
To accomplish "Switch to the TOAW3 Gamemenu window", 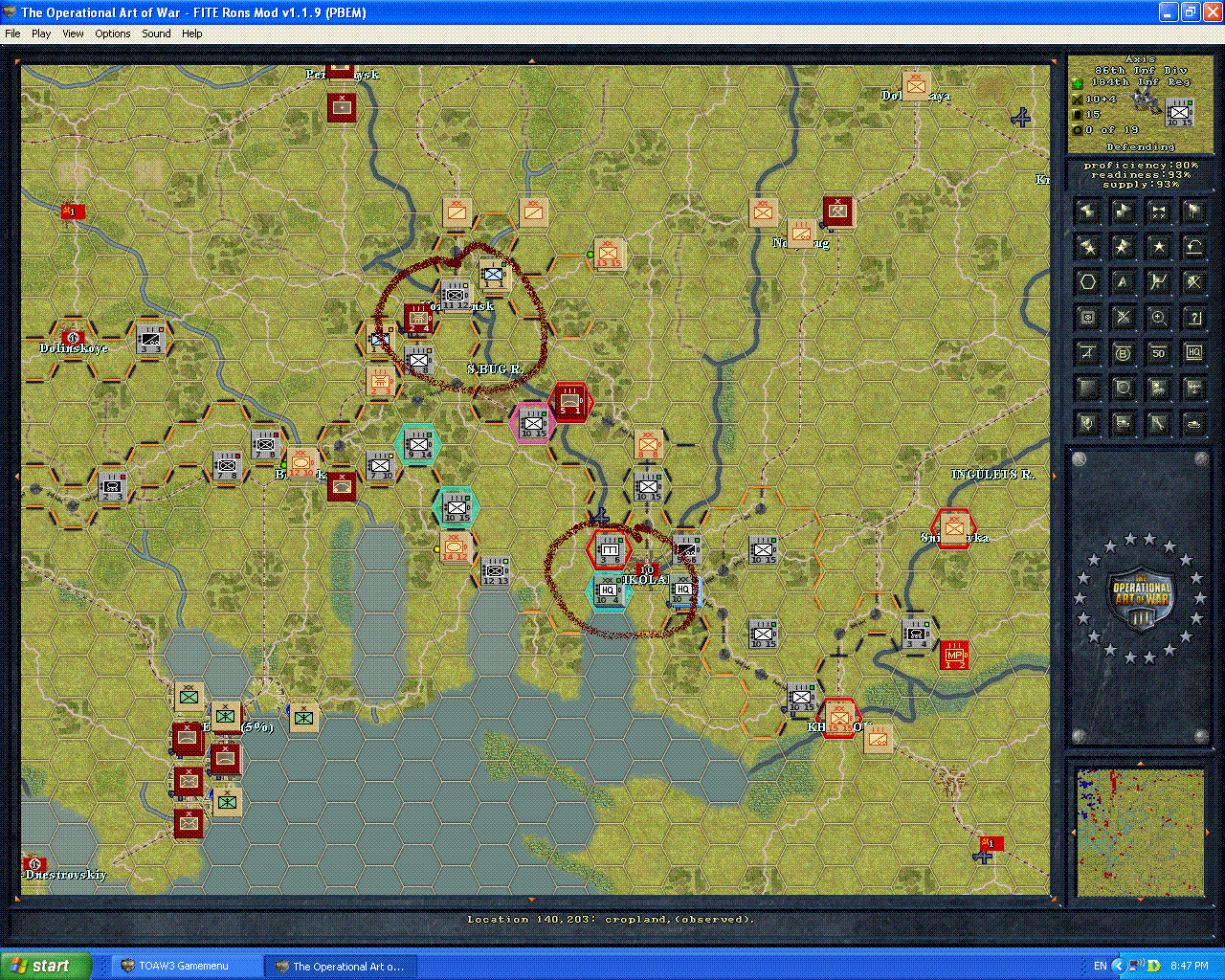I will (187, 966).
